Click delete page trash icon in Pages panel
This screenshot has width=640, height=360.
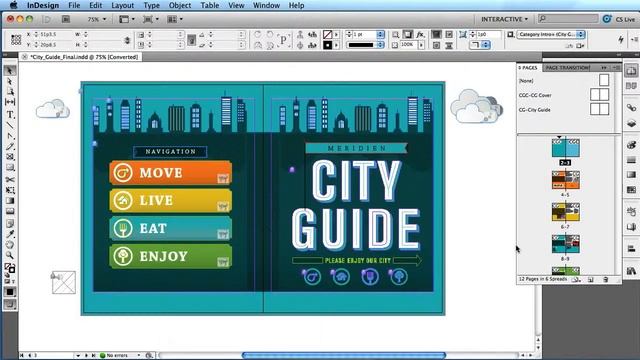[x=606, y=280]
